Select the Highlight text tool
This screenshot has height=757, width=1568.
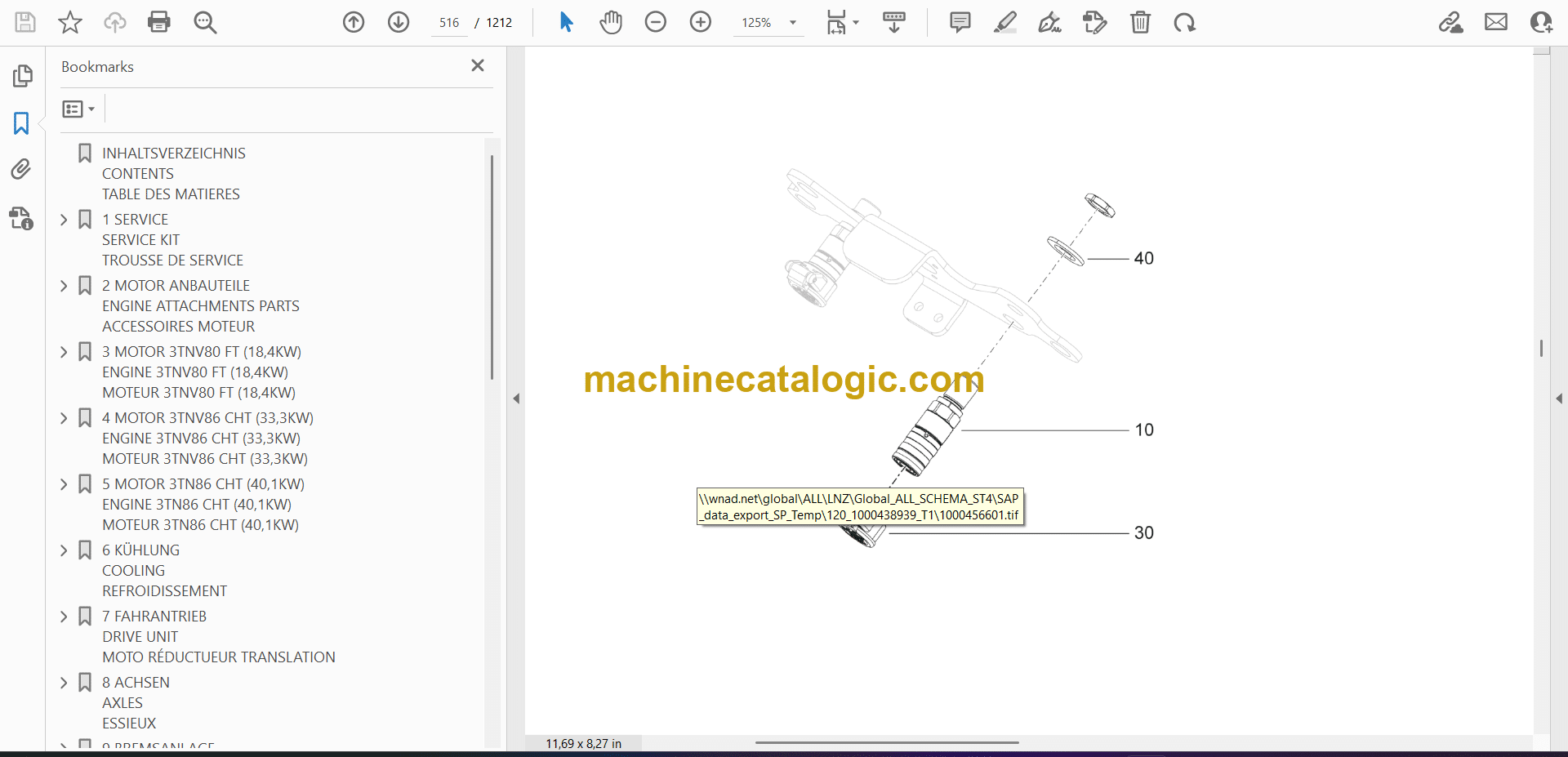[x=1004, y=22]
